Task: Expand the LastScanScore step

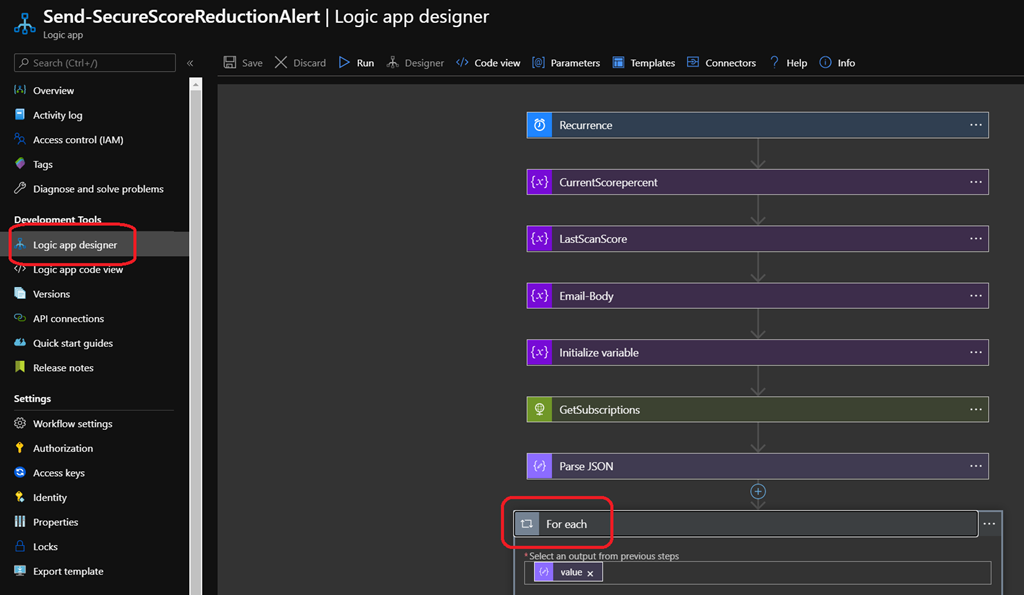Action: point(740,239)
